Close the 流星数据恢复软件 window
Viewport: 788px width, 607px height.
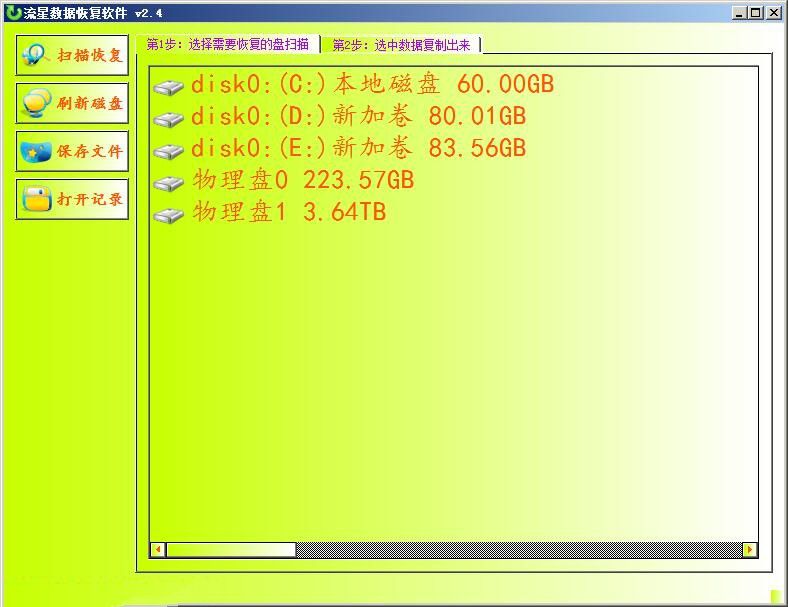773,13
